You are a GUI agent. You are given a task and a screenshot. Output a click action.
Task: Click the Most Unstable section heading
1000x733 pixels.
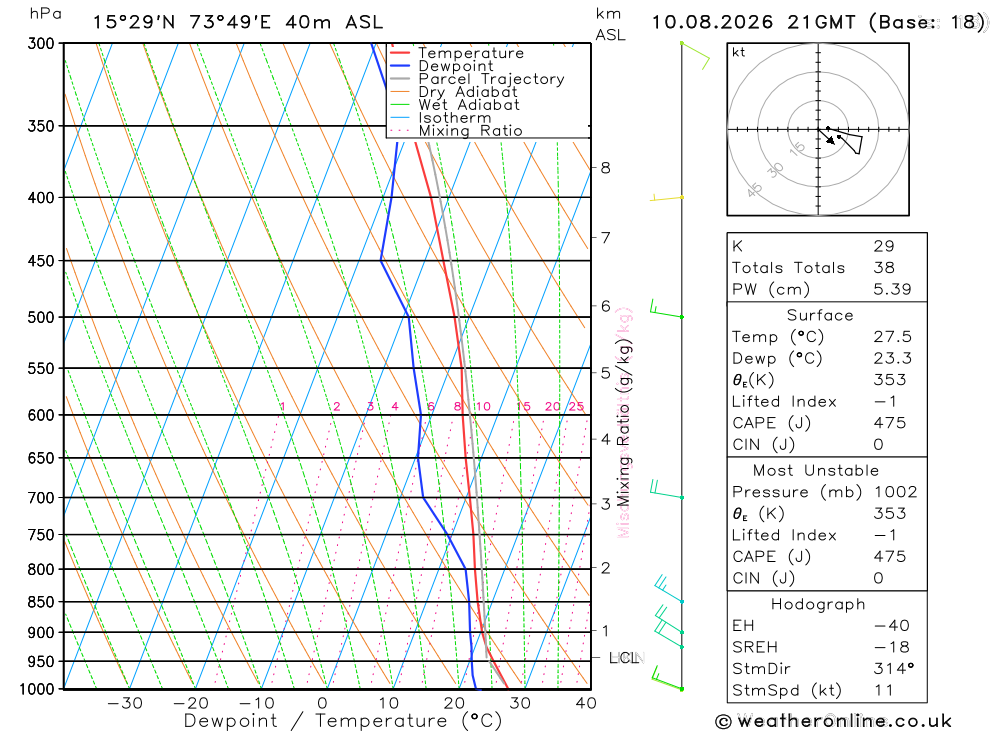pos(816,471)
